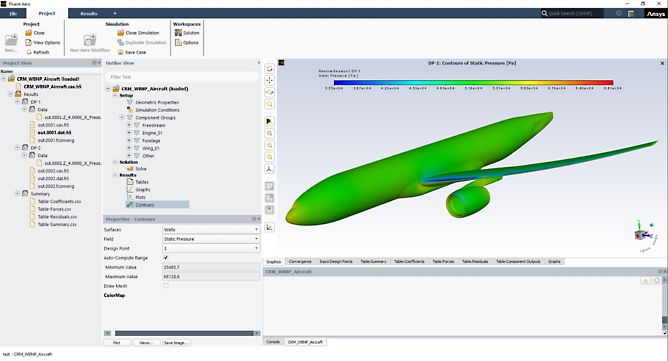Open the Table:Summary tab
This screenshot has height=361, width=668.
(373, 261)
